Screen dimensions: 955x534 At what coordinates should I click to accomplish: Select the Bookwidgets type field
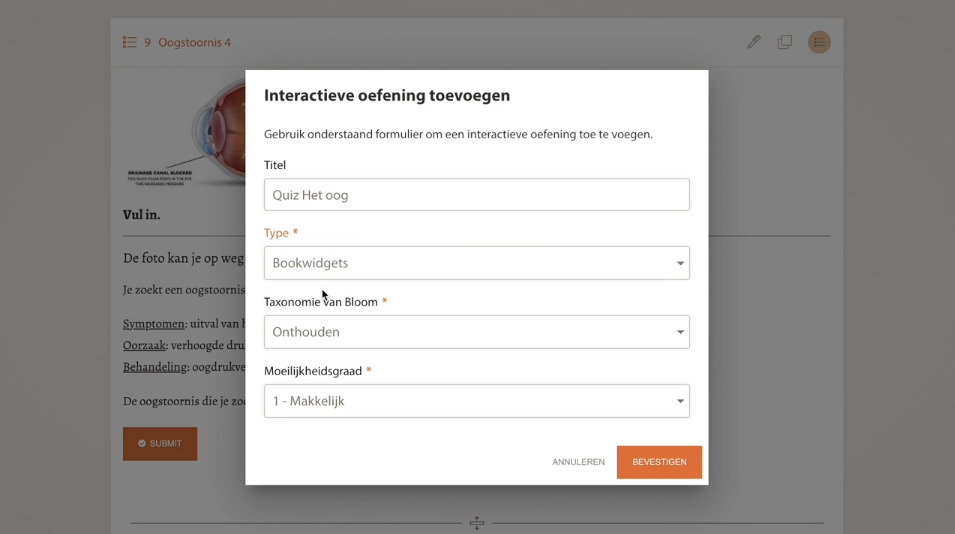(x=460, y=263)
